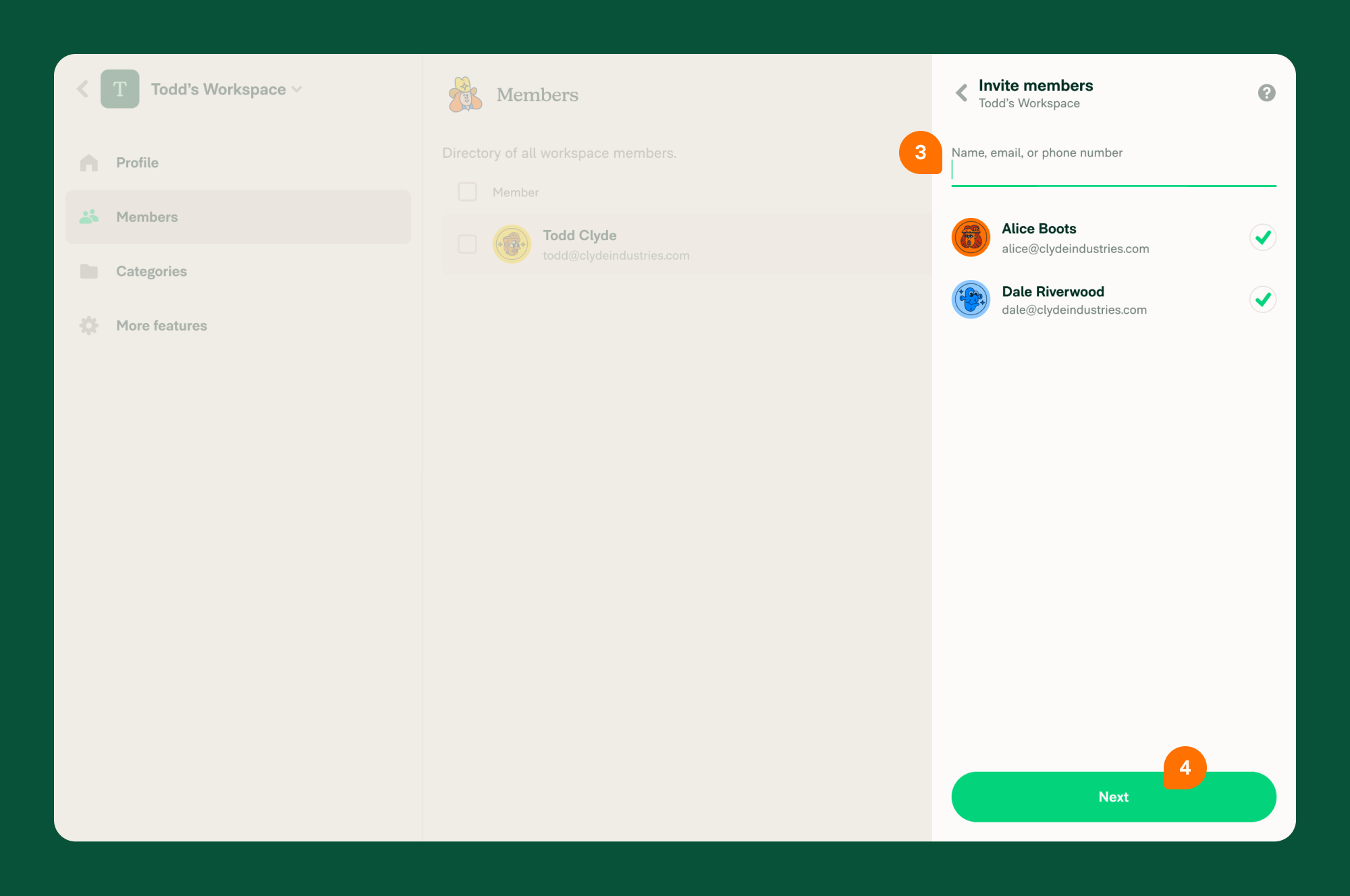
Task: Click Dale Riverwood avatar icon
Action: [x=970, y=299]
